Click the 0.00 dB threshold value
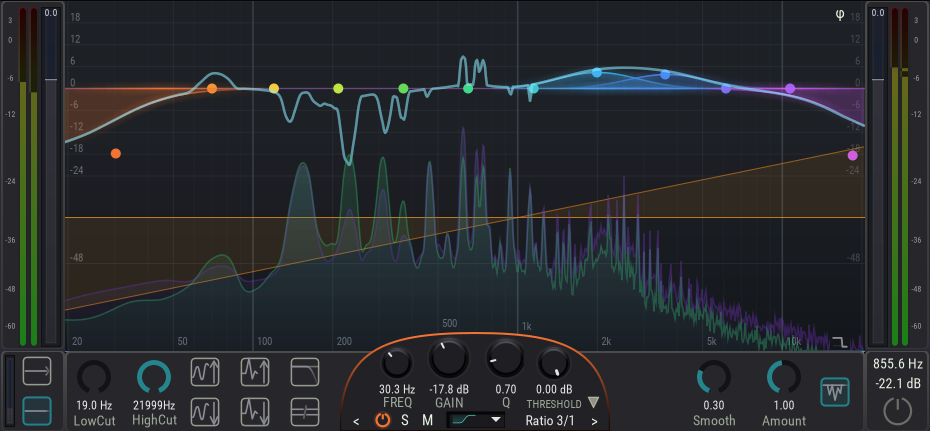 pyautogui.click(x=554, y=390)
